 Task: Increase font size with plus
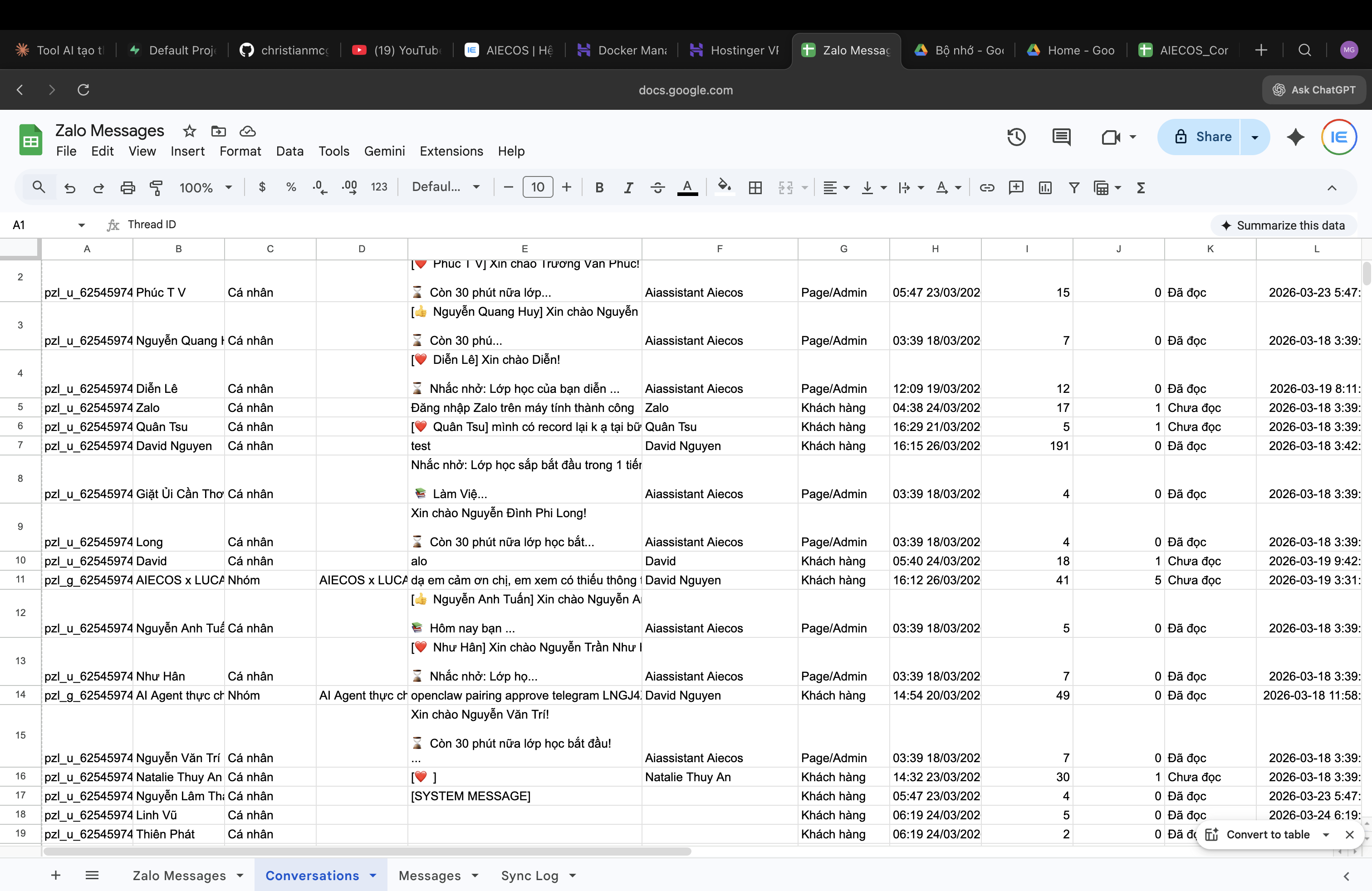pyautogui.click(x=567, y=187)
